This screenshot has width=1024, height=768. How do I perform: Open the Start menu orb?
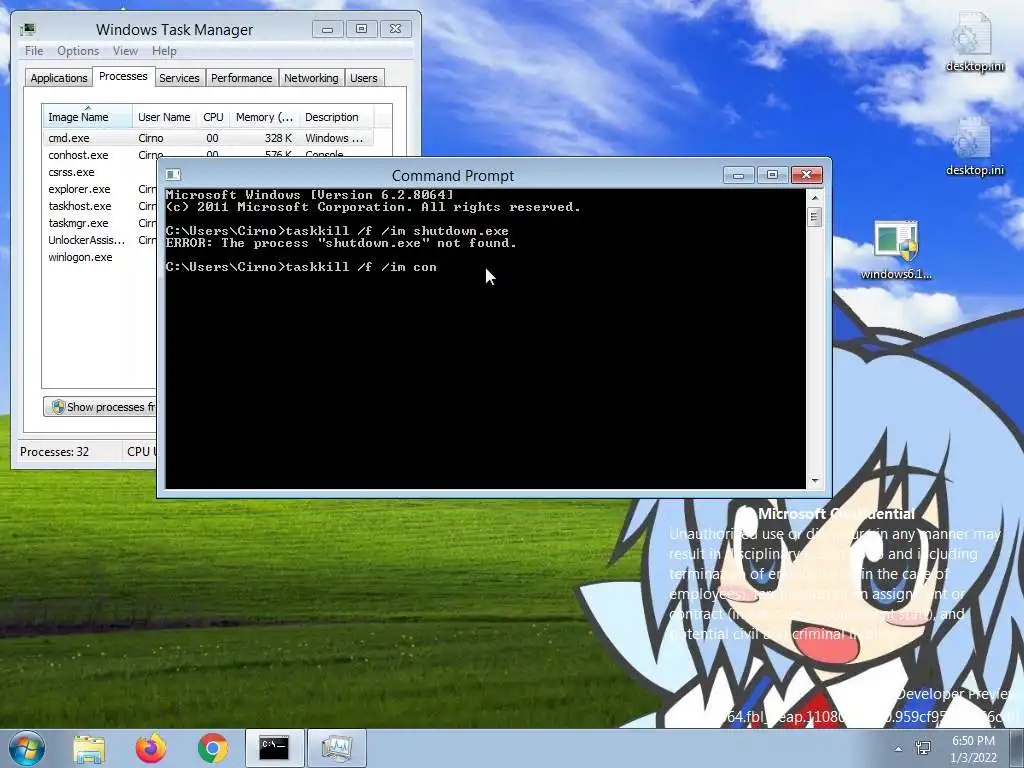(x=27, y=748)
